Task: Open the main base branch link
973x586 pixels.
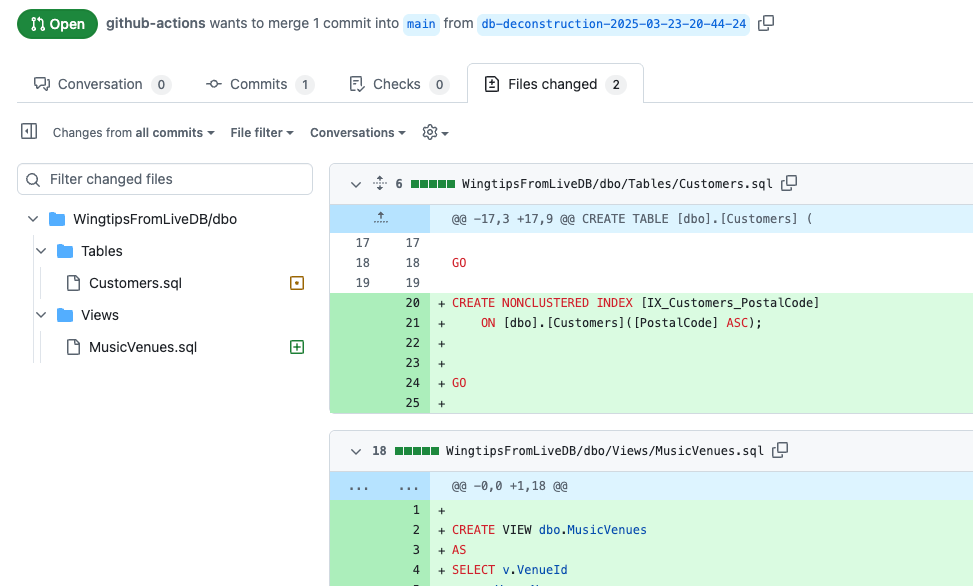Action: (x=421, y=24)
